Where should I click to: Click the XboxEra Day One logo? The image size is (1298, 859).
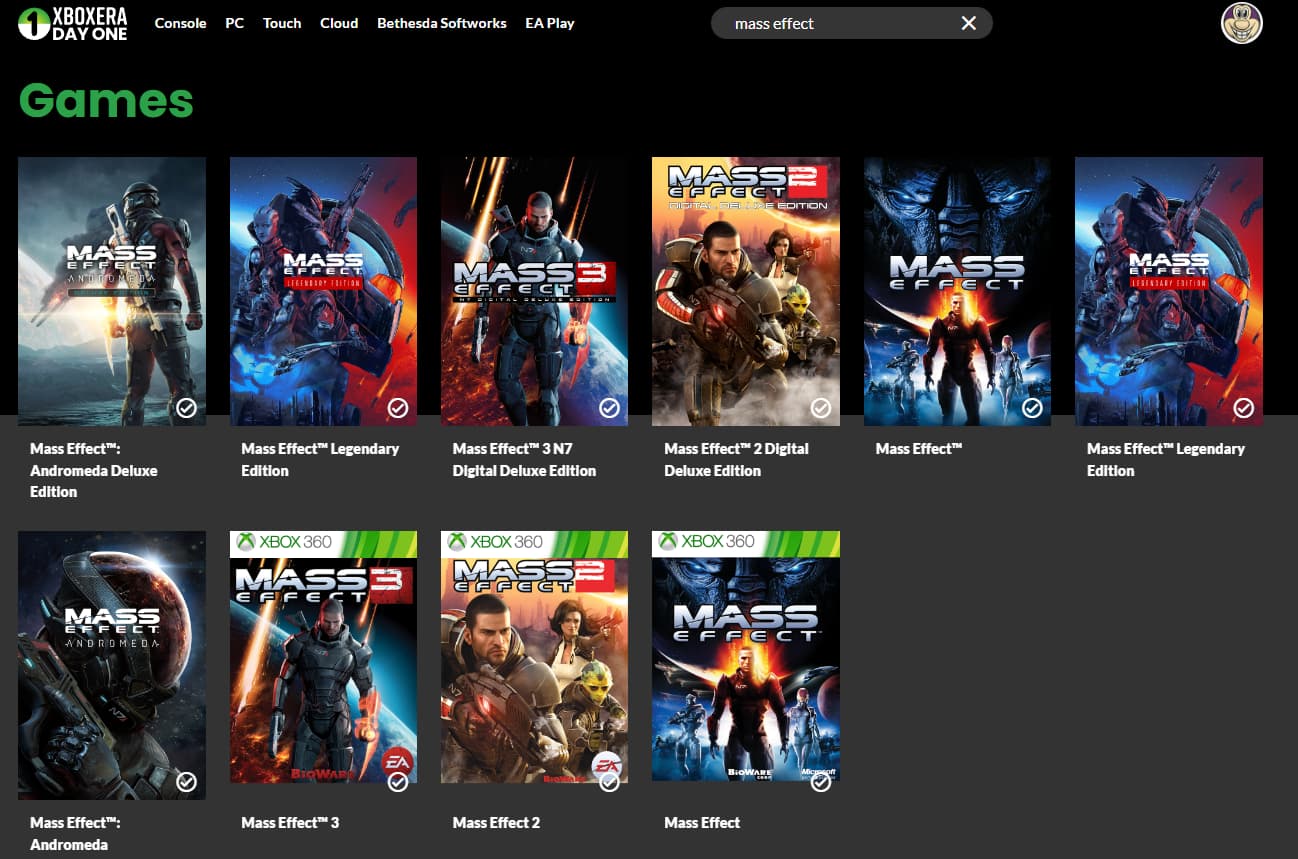73,23
